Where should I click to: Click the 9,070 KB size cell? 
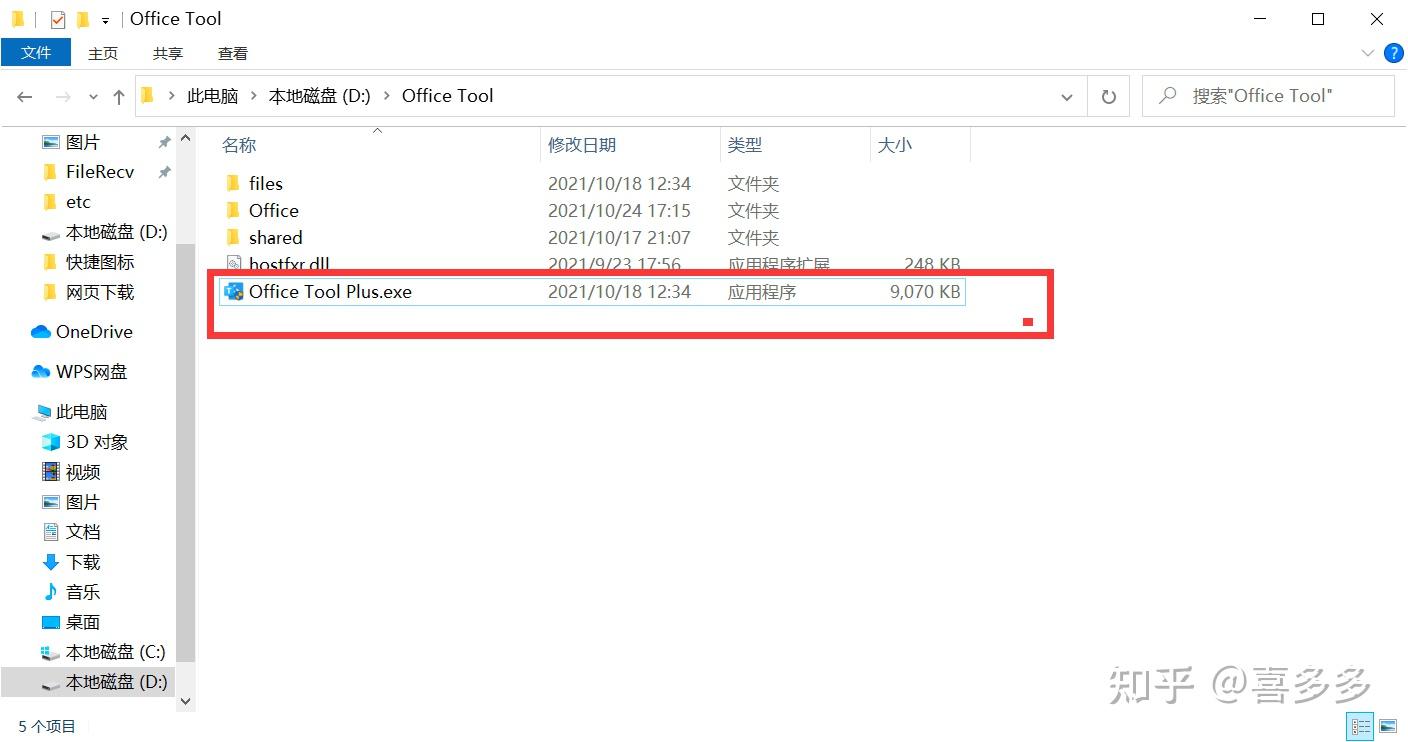(x=925, y=292)
